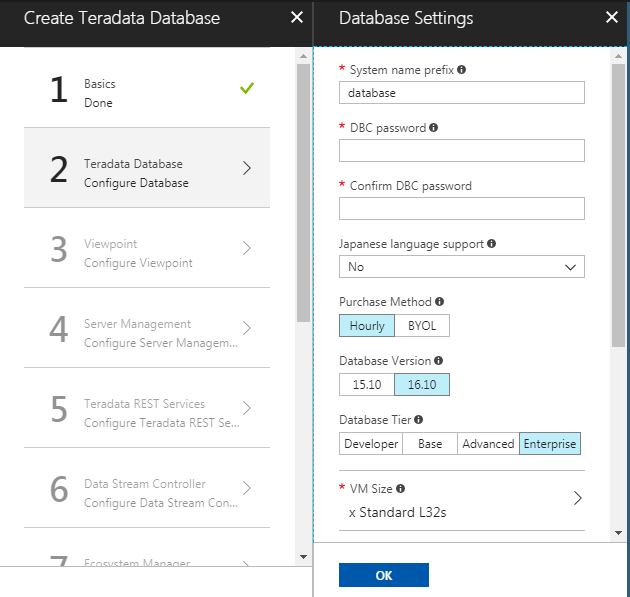Click chevron on Data Stream Controller step

click(x=247, y=488)
